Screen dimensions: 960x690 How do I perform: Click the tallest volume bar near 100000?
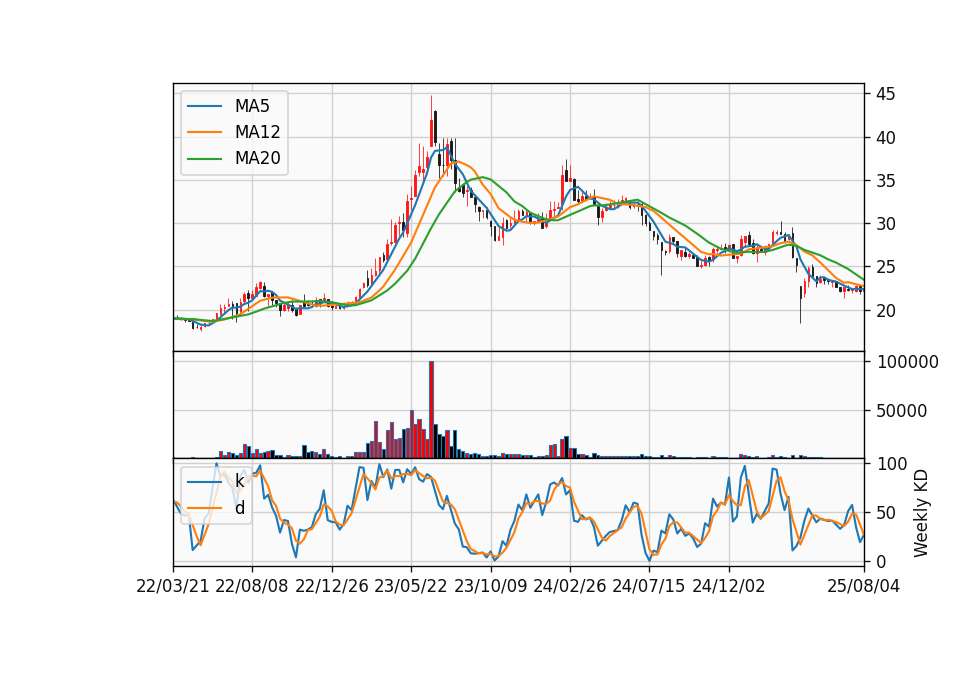[x=431, y=410]
